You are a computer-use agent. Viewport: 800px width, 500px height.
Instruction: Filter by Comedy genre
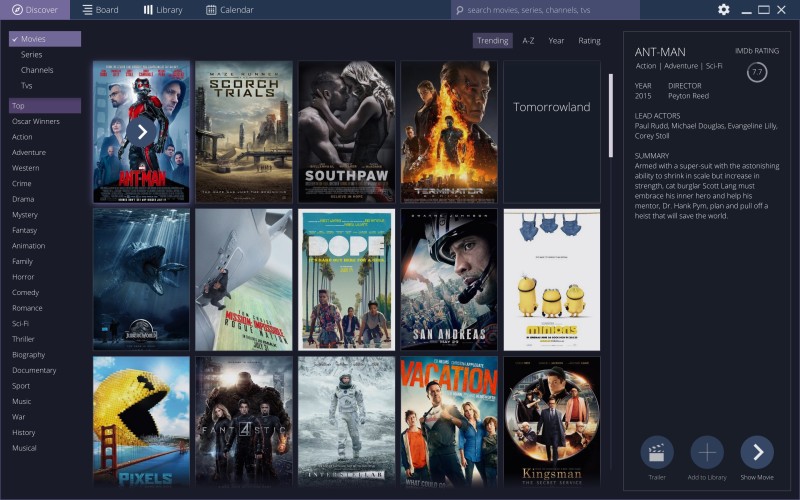26,292
